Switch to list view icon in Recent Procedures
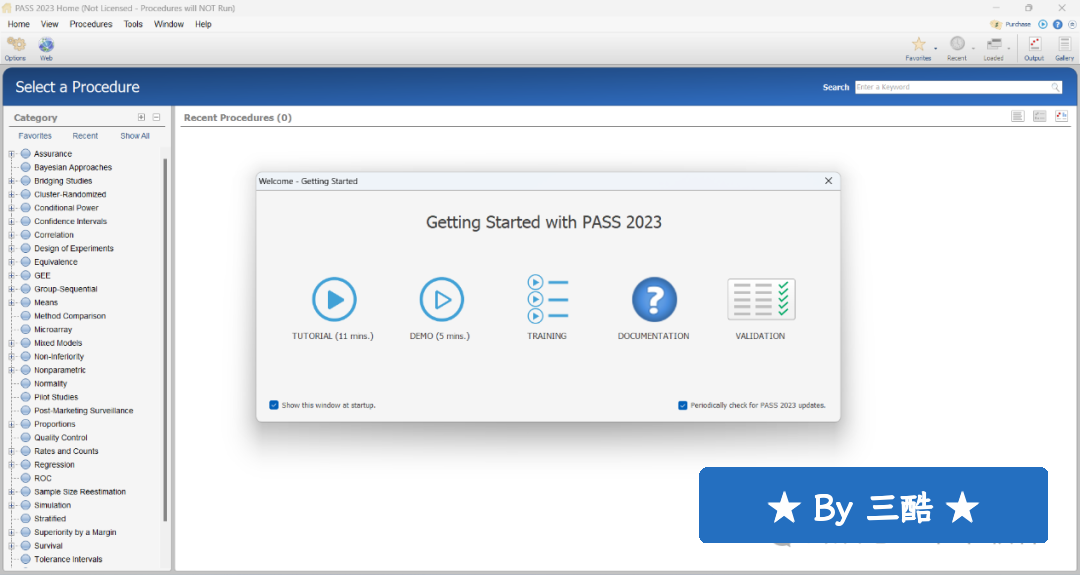1080x575 pixels. point(1017,116)
